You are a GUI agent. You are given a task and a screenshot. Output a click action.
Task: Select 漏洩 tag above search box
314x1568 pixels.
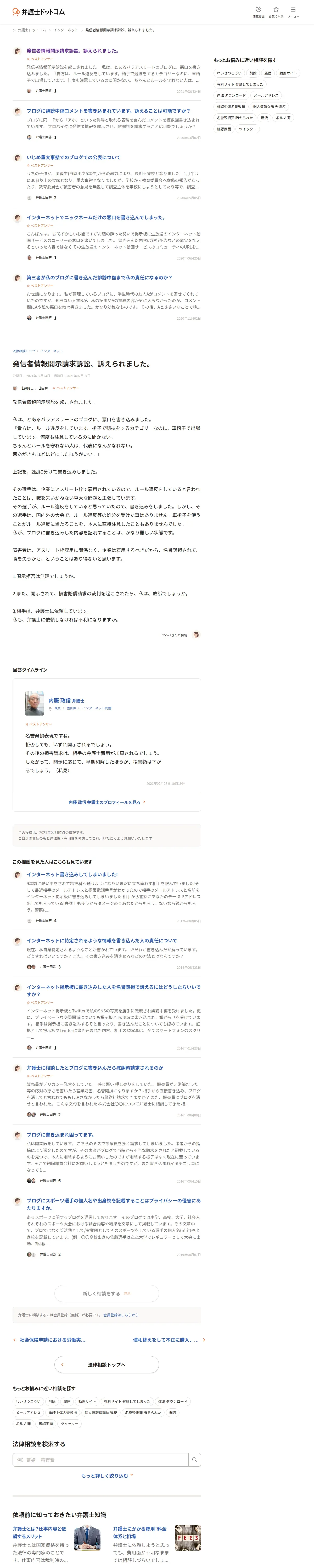pyautogui.click(x=172, y=1413)
